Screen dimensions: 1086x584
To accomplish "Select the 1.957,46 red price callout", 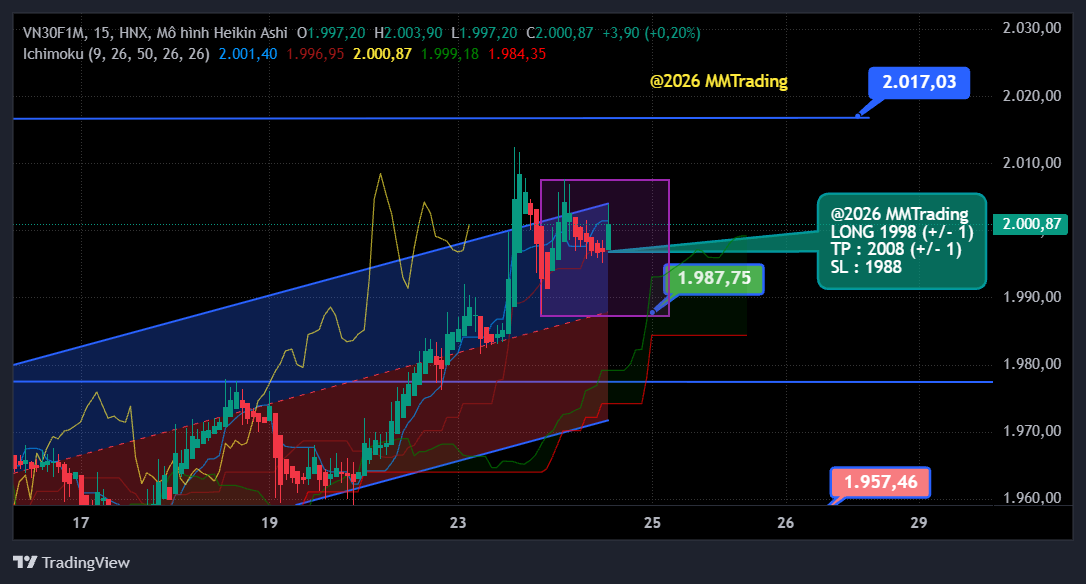I will click(880, 482).
